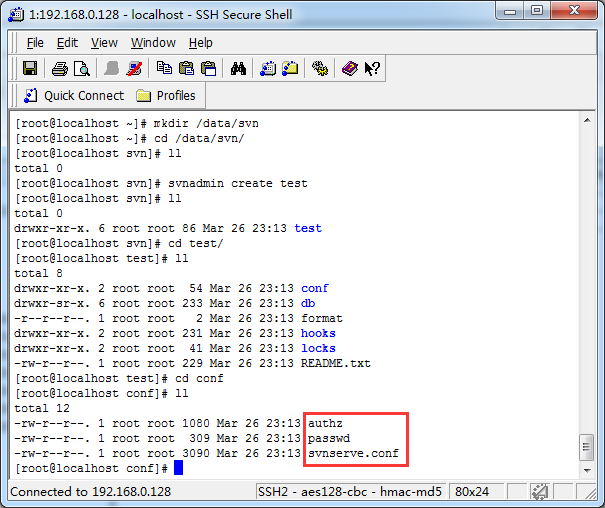This screenshot has width=605, height=508.
Task: Click 'mkdir /data/svn' command text
Action: tap(206, 123)
